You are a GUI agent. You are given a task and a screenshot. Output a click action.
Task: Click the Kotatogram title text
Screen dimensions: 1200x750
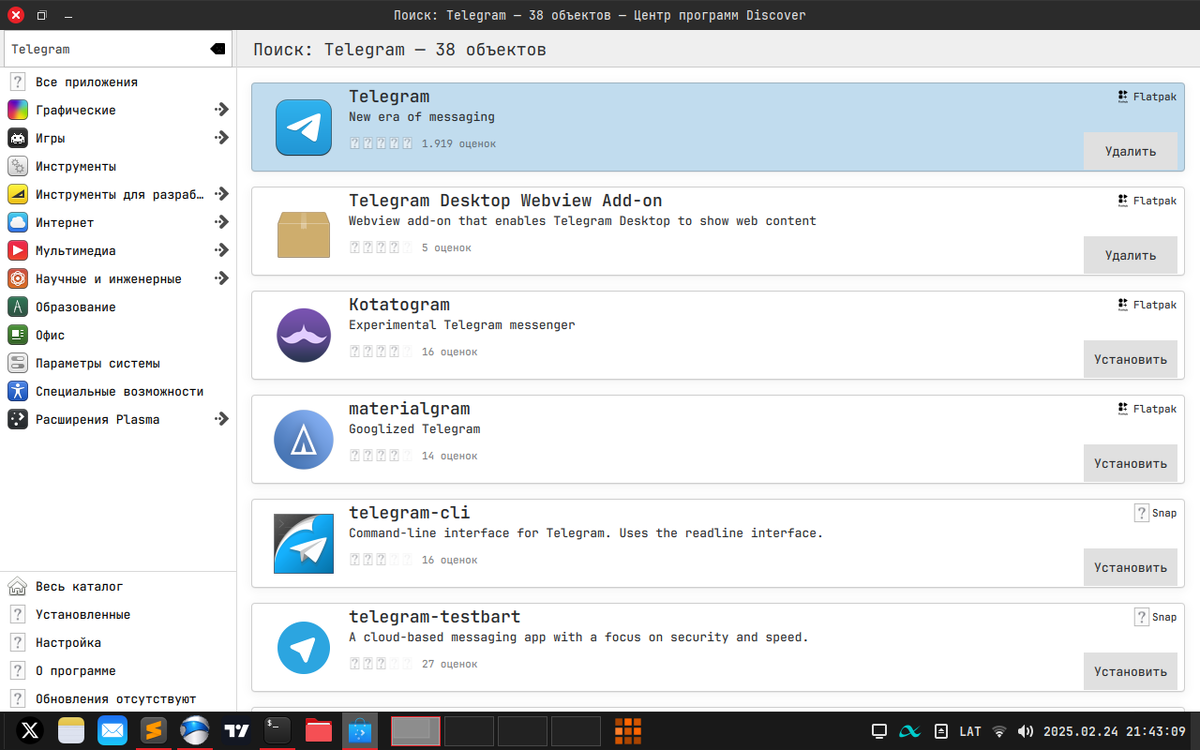coord(399,305)
